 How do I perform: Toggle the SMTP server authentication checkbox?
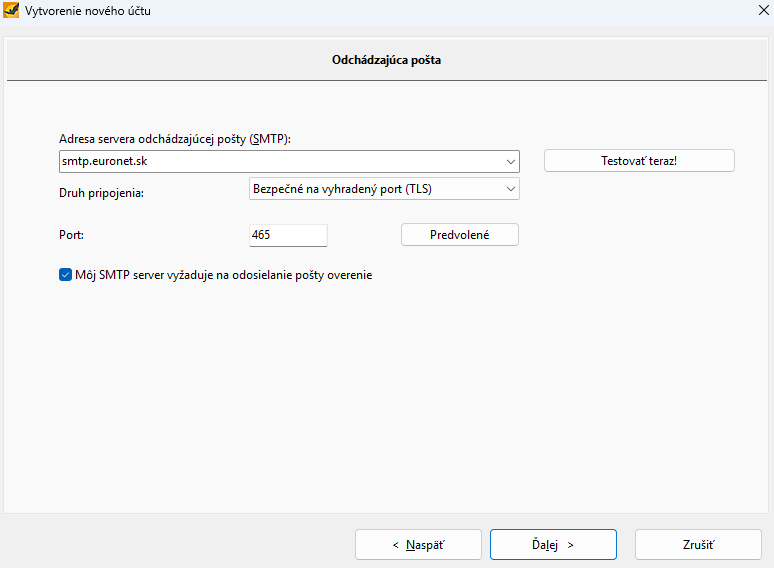pos(65,275)
